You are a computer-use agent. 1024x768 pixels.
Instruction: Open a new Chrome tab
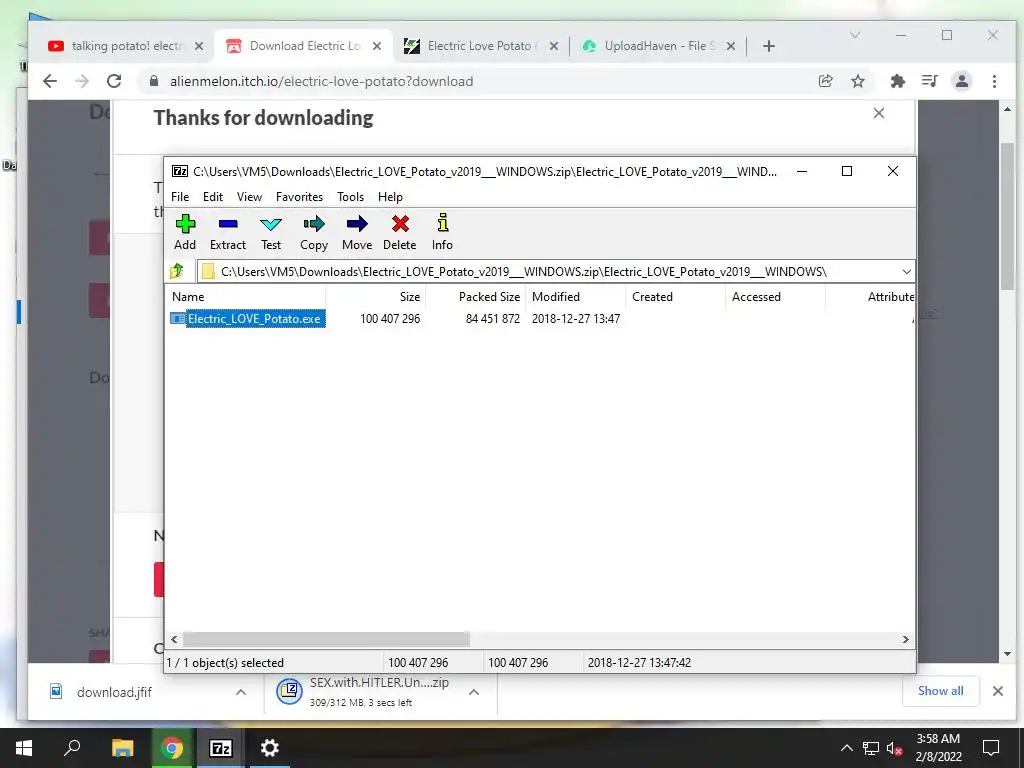769,46
